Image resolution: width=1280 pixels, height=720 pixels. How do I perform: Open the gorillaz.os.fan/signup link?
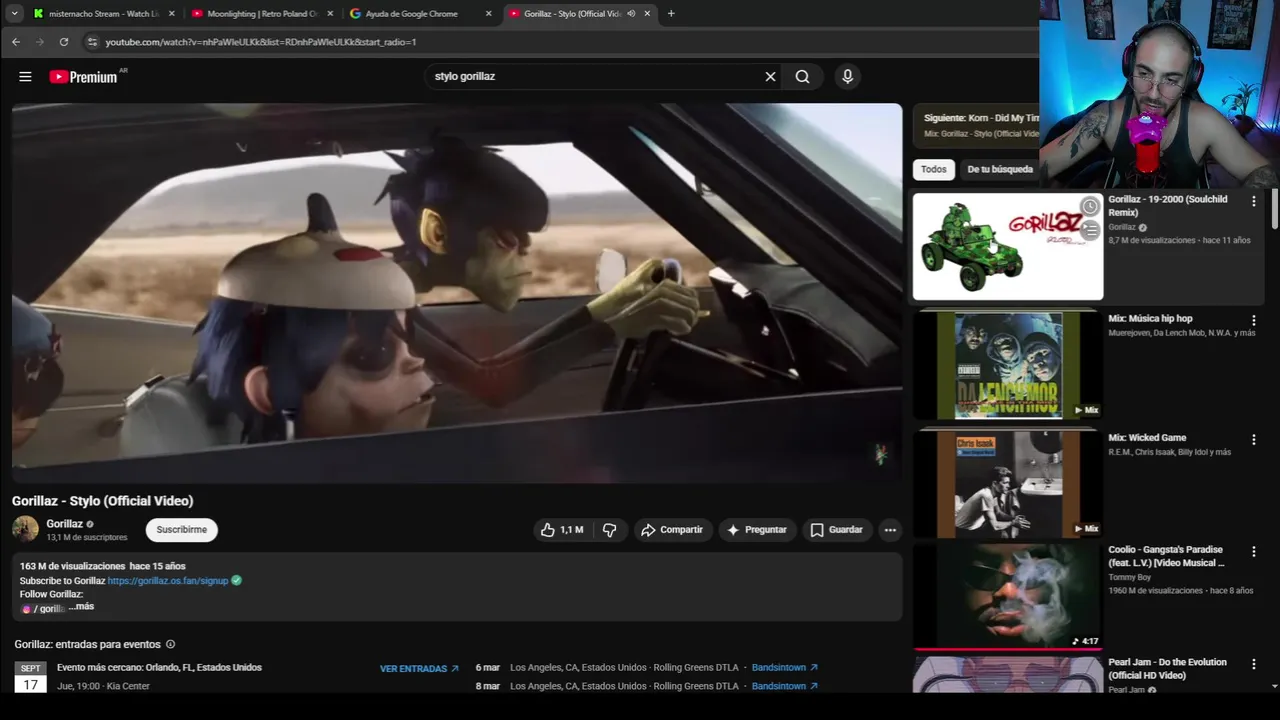[x=168, y=581]
